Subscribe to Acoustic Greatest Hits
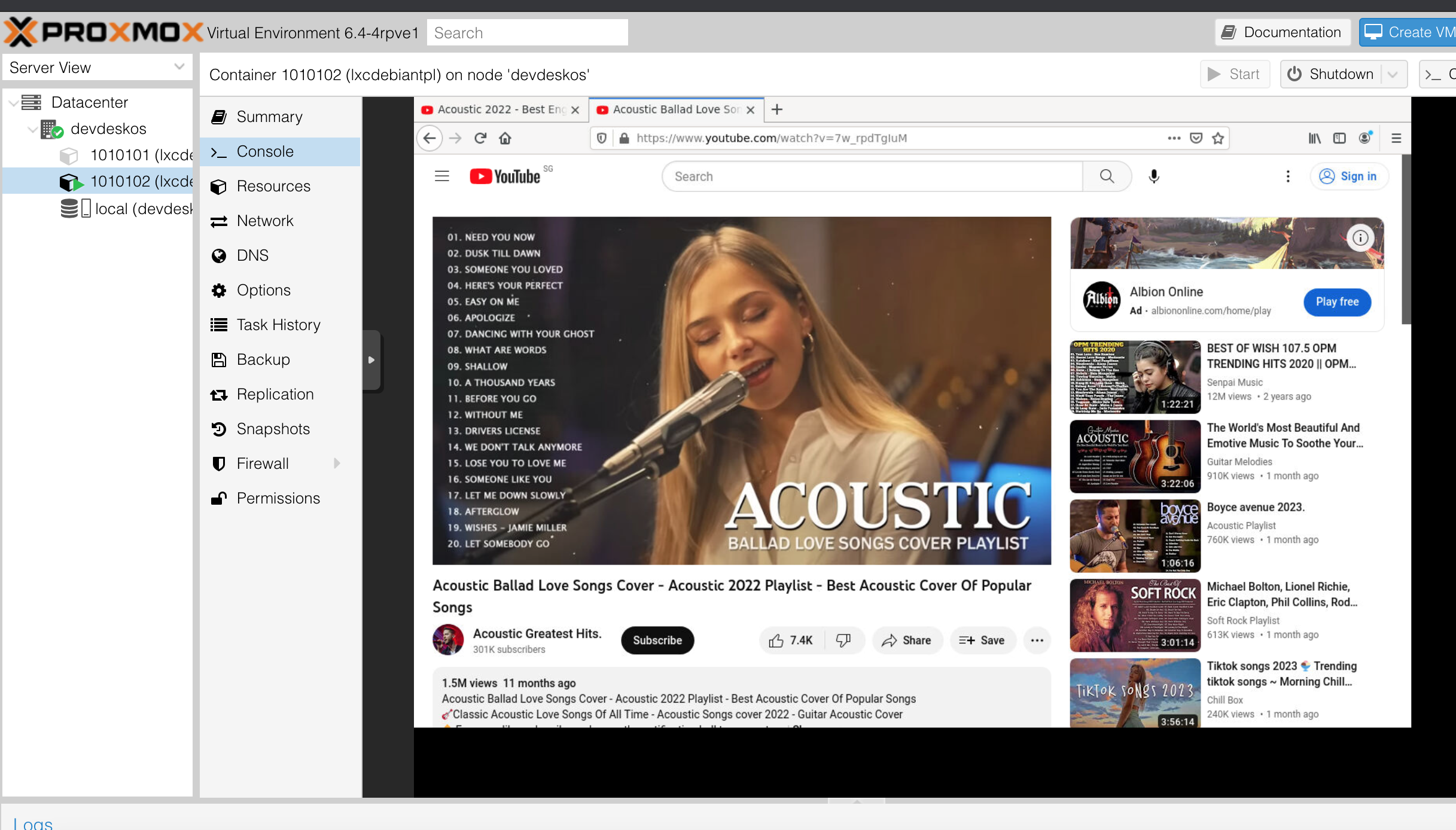Screen dimensions: 1456x830 pyautogui.click(x=657, y=640)
